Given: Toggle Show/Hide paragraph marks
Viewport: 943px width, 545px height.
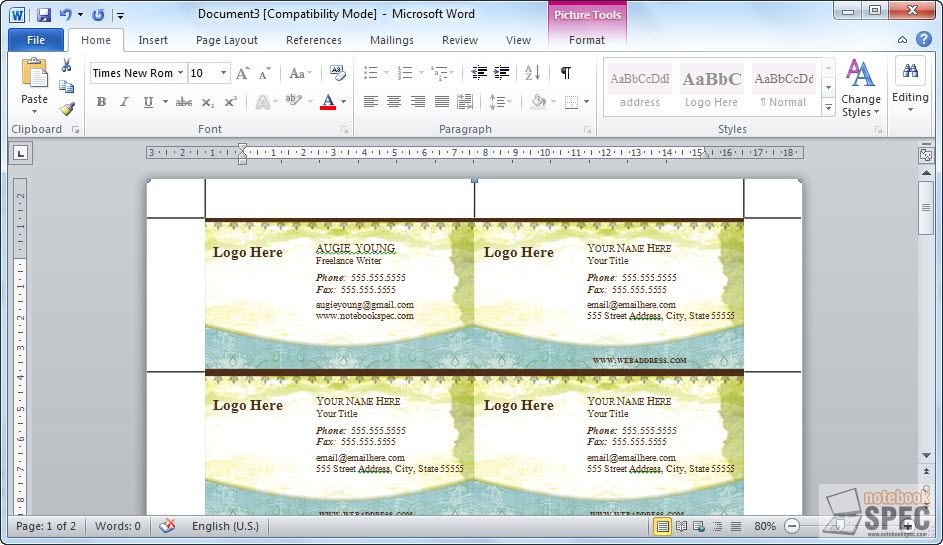Looking at the screenshot, I should click(x=565, y=73).
